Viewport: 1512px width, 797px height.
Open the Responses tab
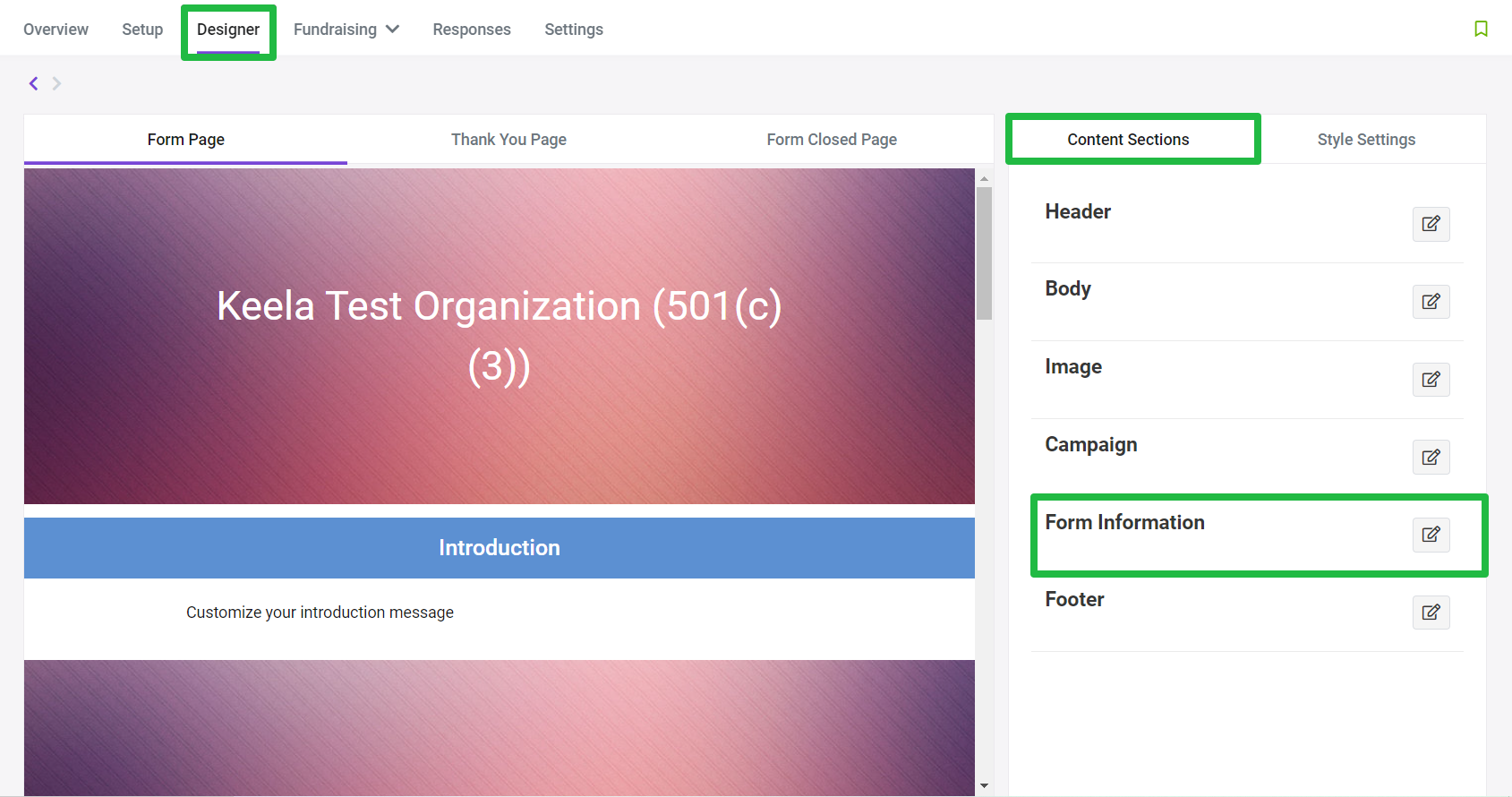coord(472,30)
